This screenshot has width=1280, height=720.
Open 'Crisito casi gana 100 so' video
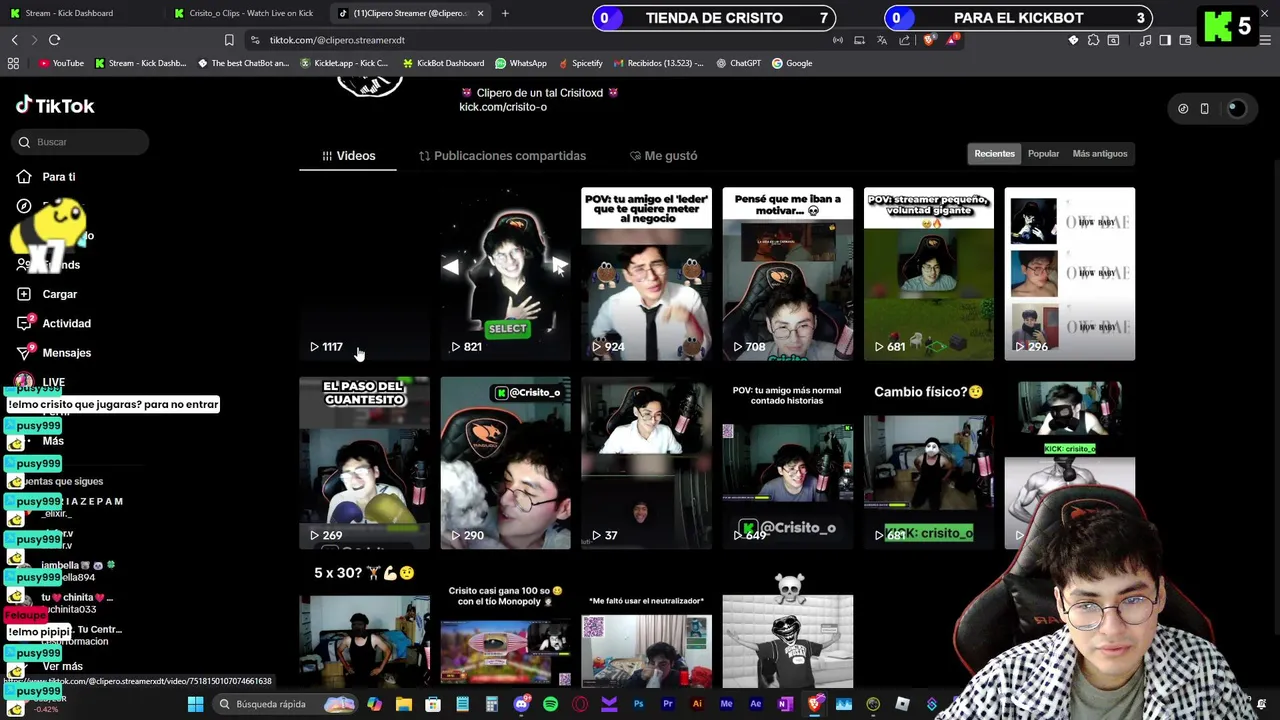point(505,628)
